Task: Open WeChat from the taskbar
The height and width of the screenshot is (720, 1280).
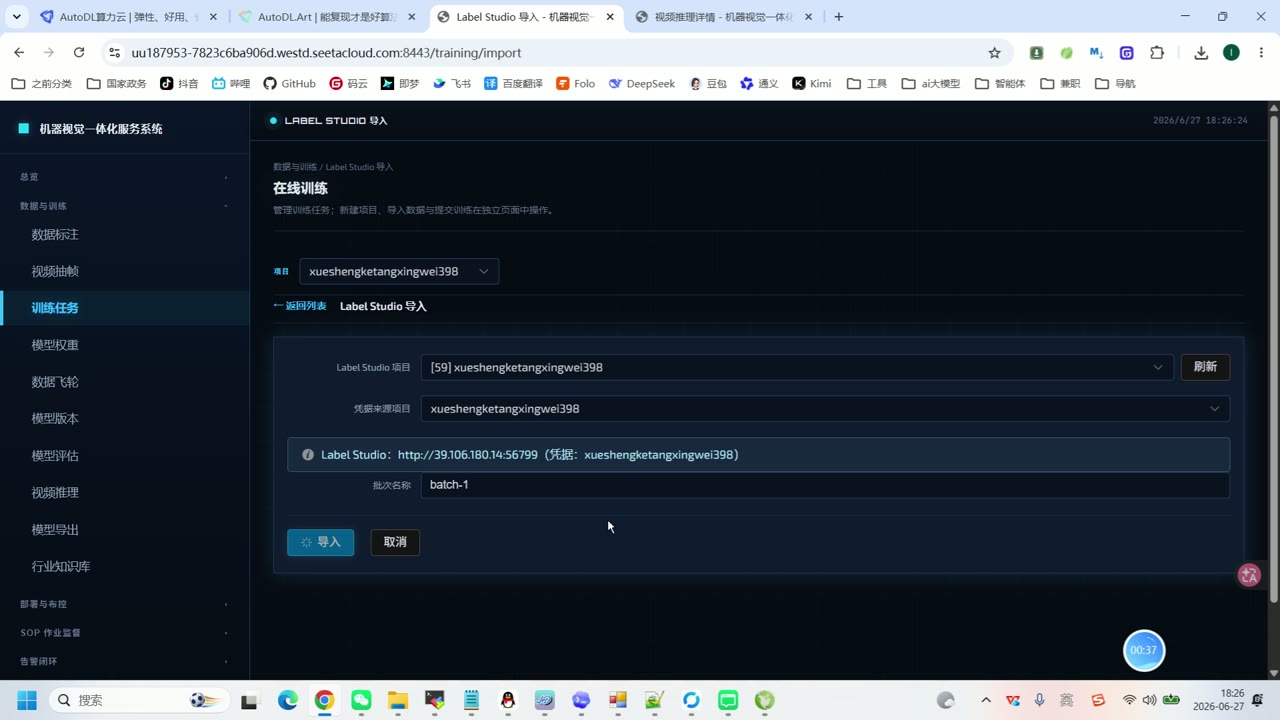Action: point(361,700)
